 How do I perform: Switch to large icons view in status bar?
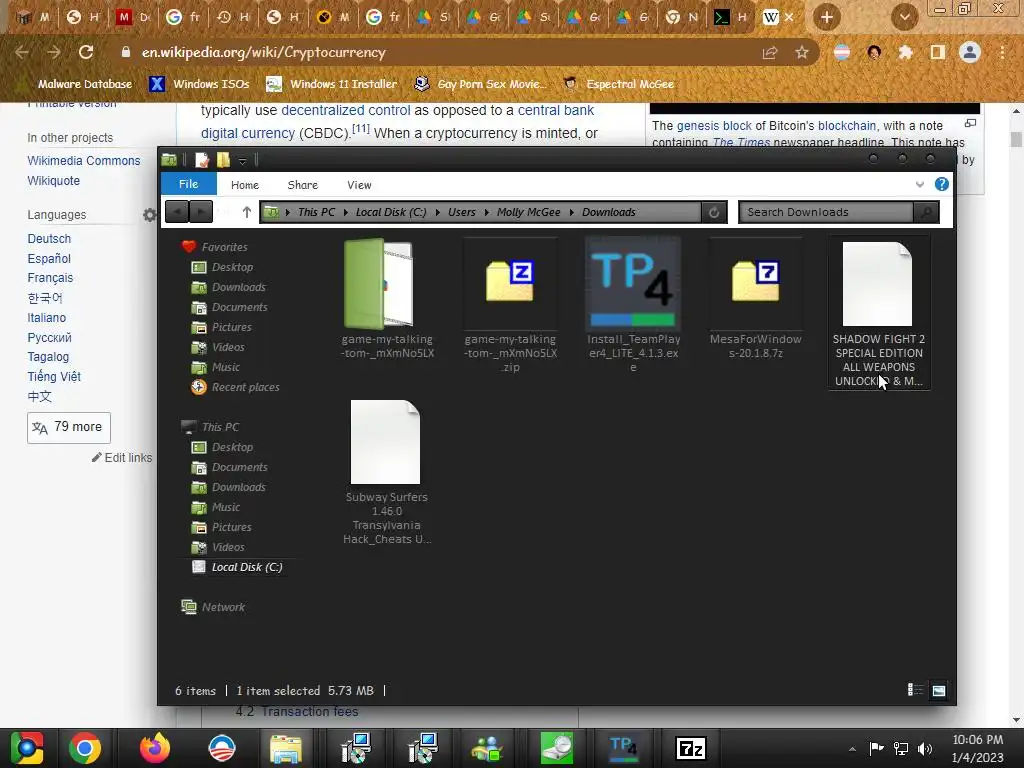pyautogui.click(x=938, y=690)
